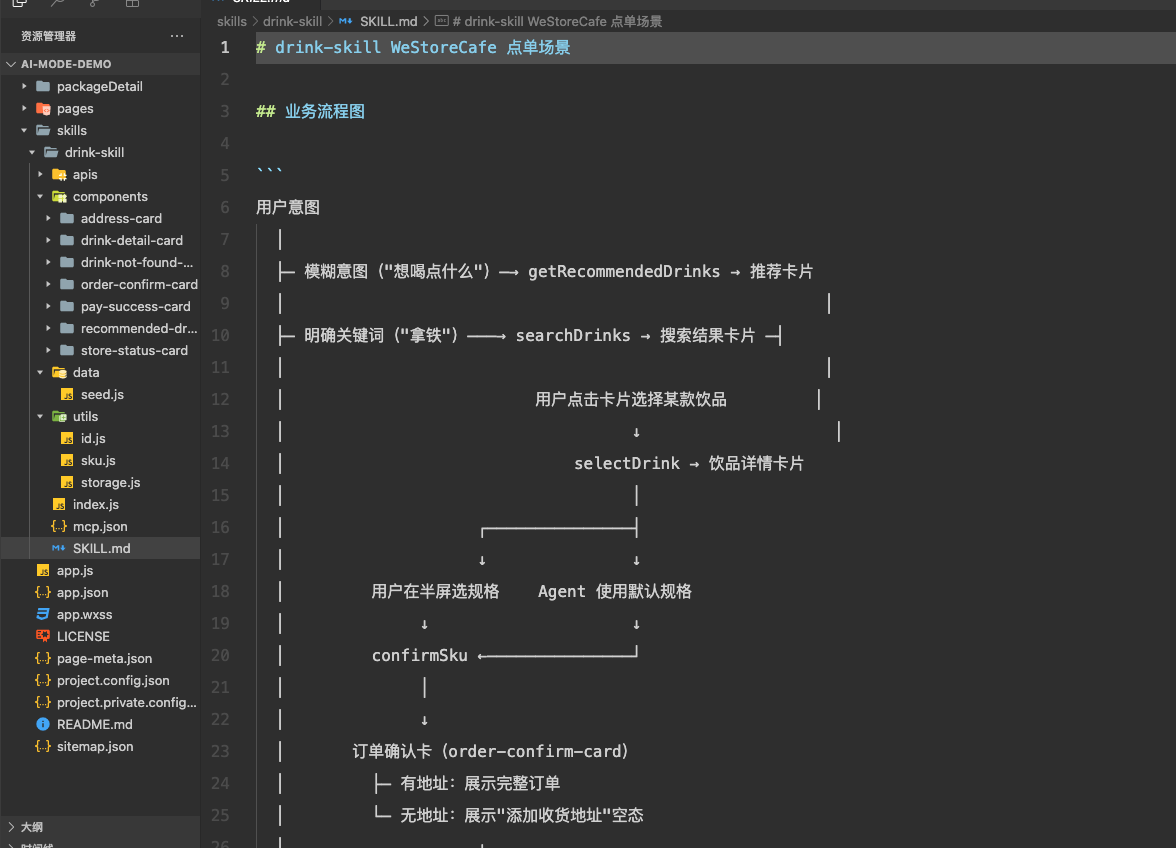
Task: Open the address-card folder
Action: click(122, 218)
